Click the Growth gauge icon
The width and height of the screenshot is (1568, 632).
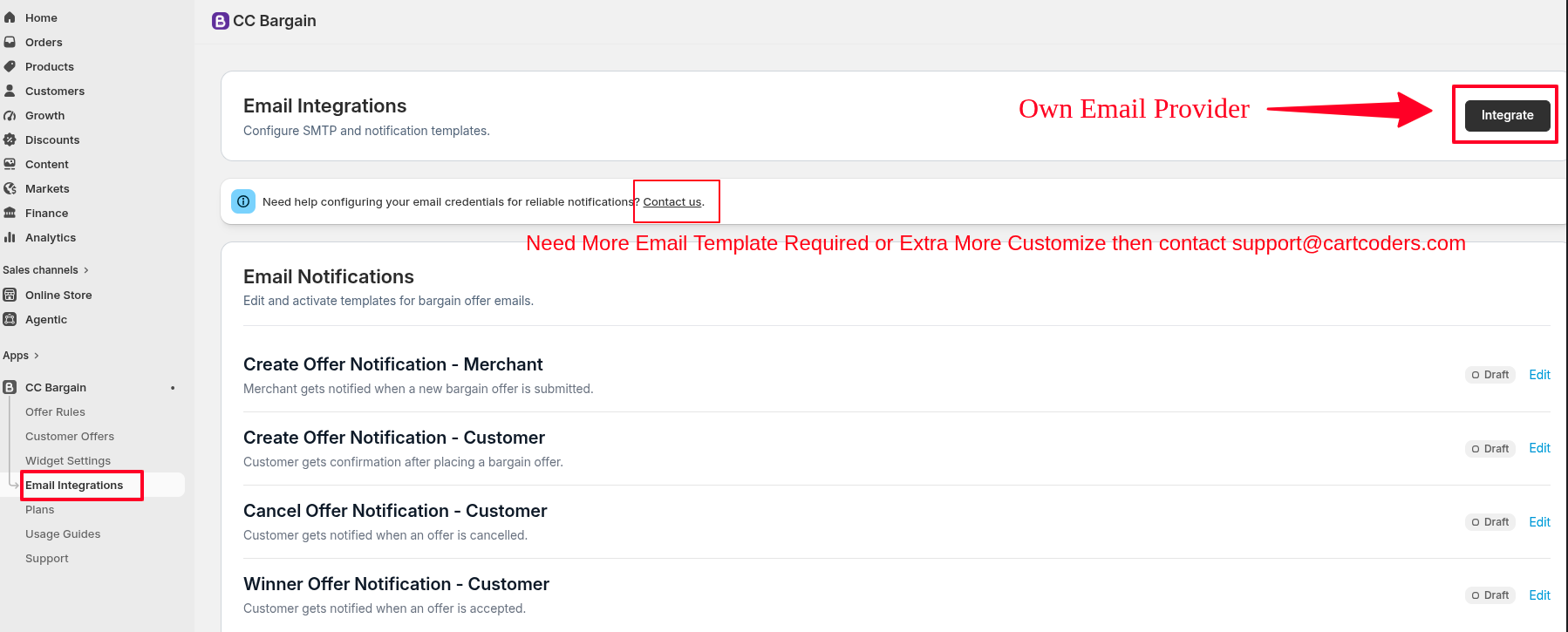(10, 115)
